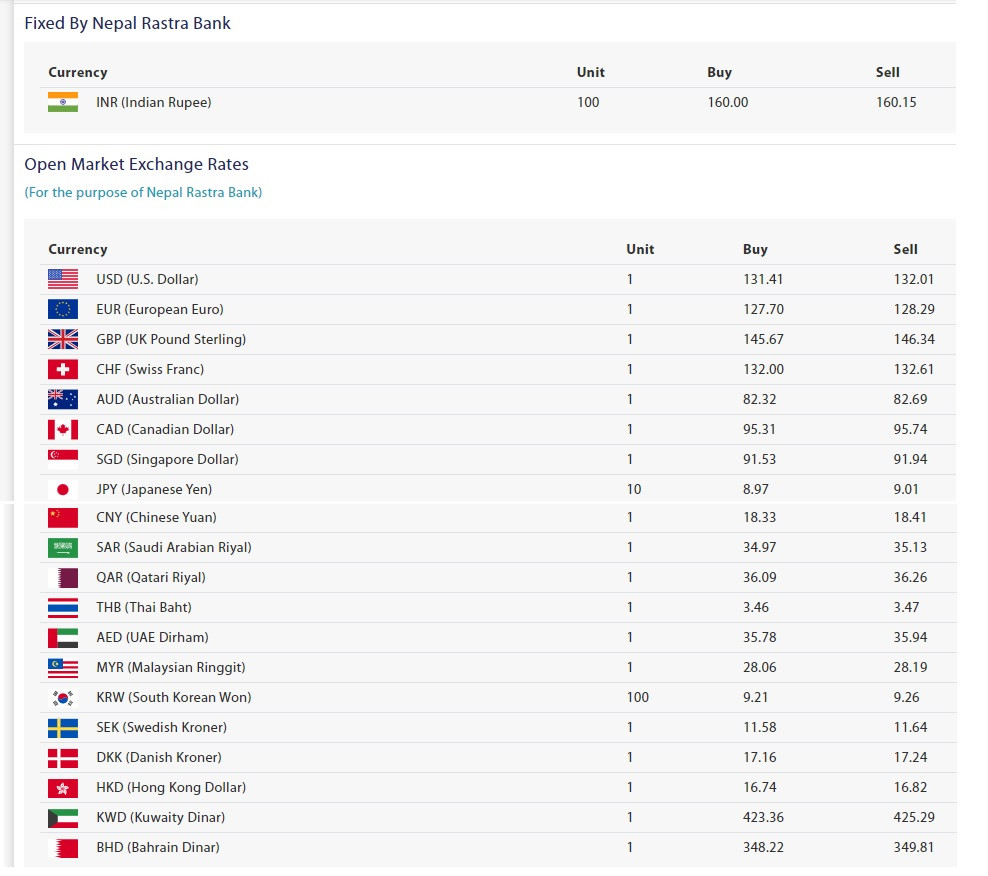The width and height of the screenshot is (988, 876).
Task: Click KWD sell rate 425.29
Action: coord(914,818)
